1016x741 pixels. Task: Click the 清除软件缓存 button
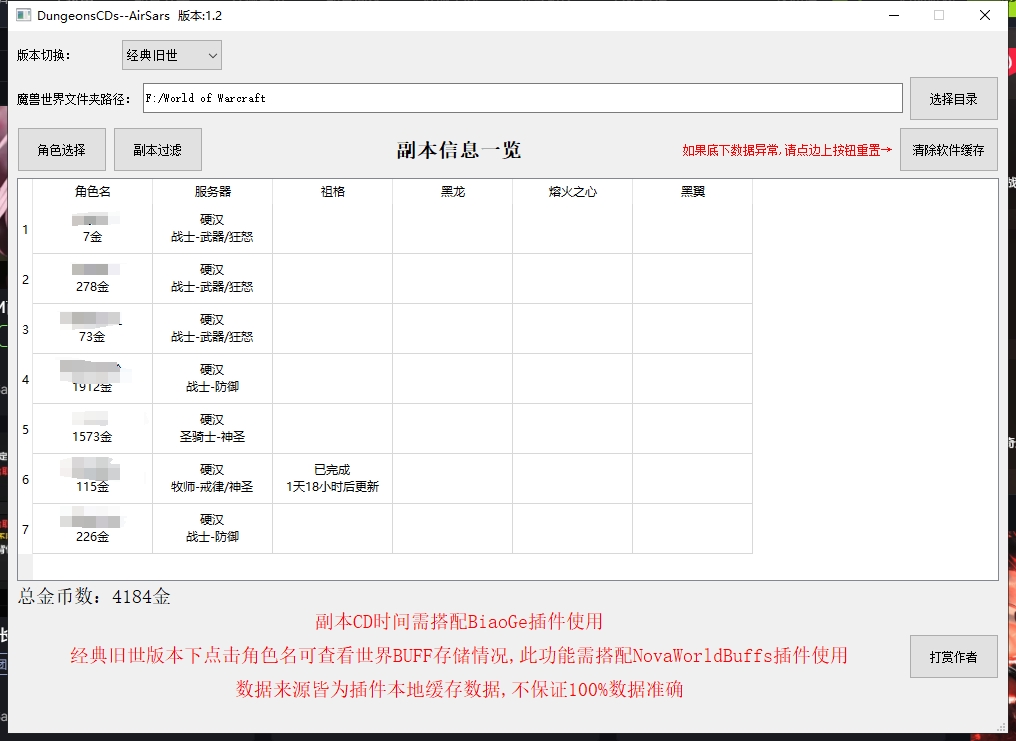(948, 148)
